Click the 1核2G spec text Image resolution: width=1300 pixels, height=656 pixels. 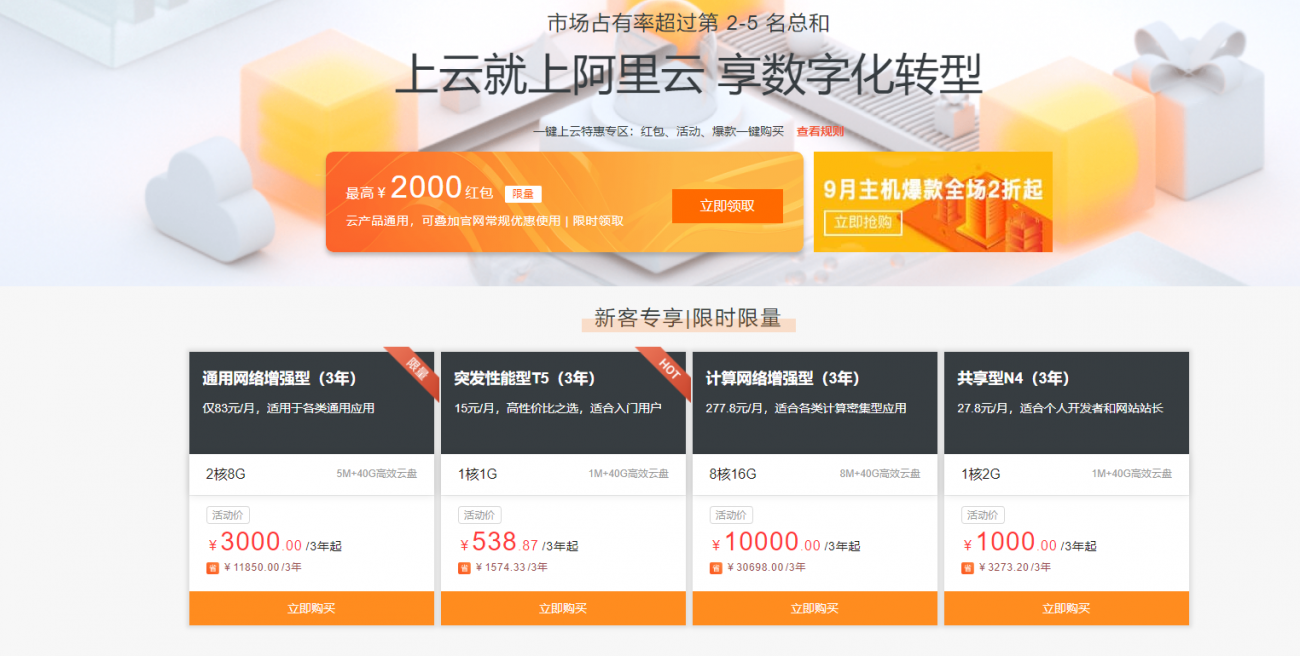pyautogui.click(x=980, y=474)
